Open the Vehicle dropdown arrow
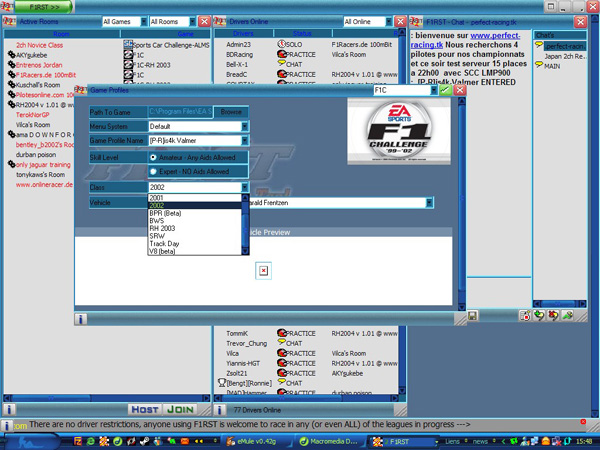The image size is (600, 450). [x=429, y=202]
